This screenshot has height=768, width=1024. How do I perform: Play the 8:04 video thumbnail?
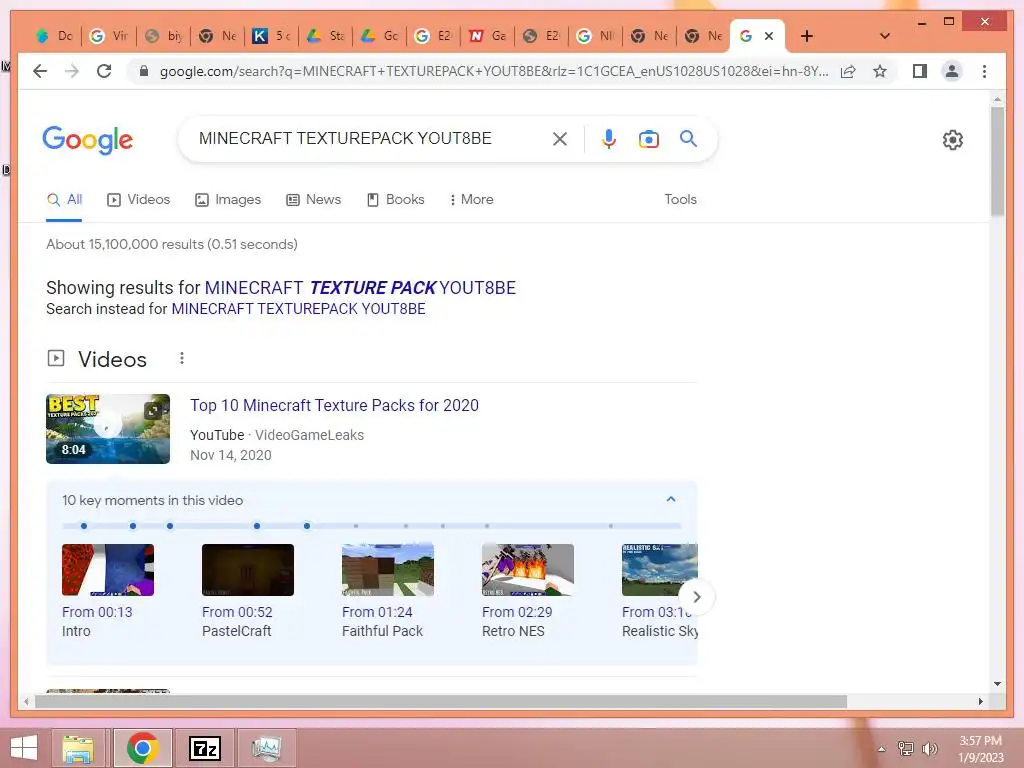coord(108,428)
